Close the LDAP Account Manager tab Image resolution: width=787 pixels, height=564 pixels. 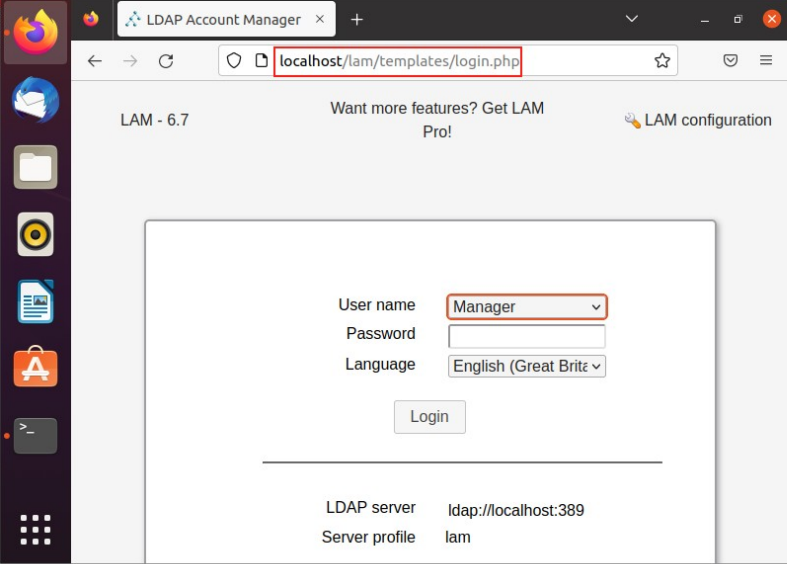click(x=319, y=19)
